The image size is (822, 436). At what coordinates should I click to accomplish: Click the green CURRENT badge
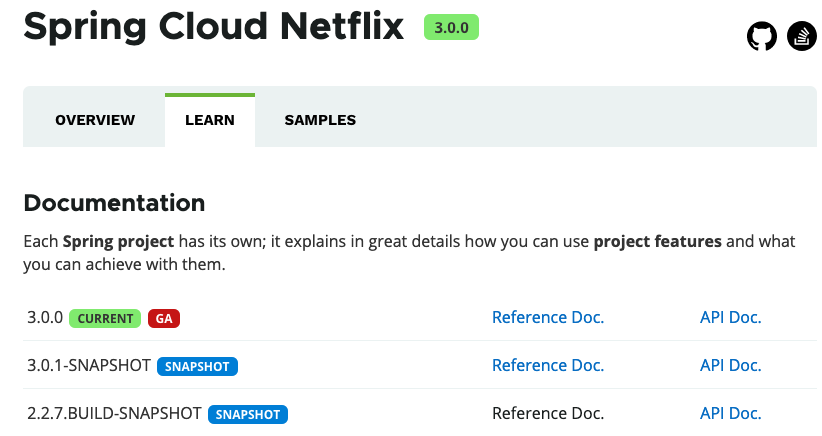[105, 319]
